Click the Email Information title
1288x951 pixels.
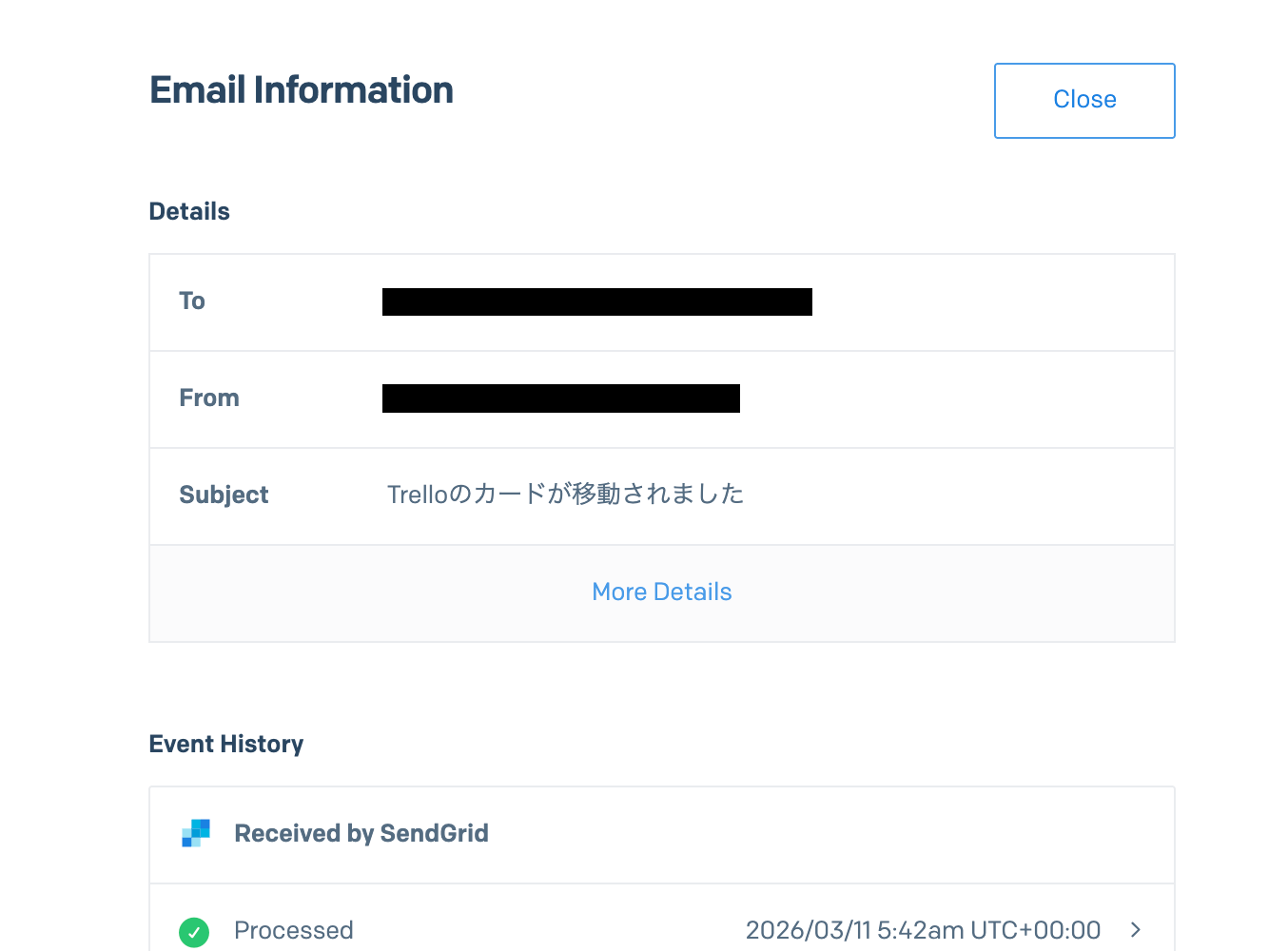pyautogui.click(x=302, y=90)
